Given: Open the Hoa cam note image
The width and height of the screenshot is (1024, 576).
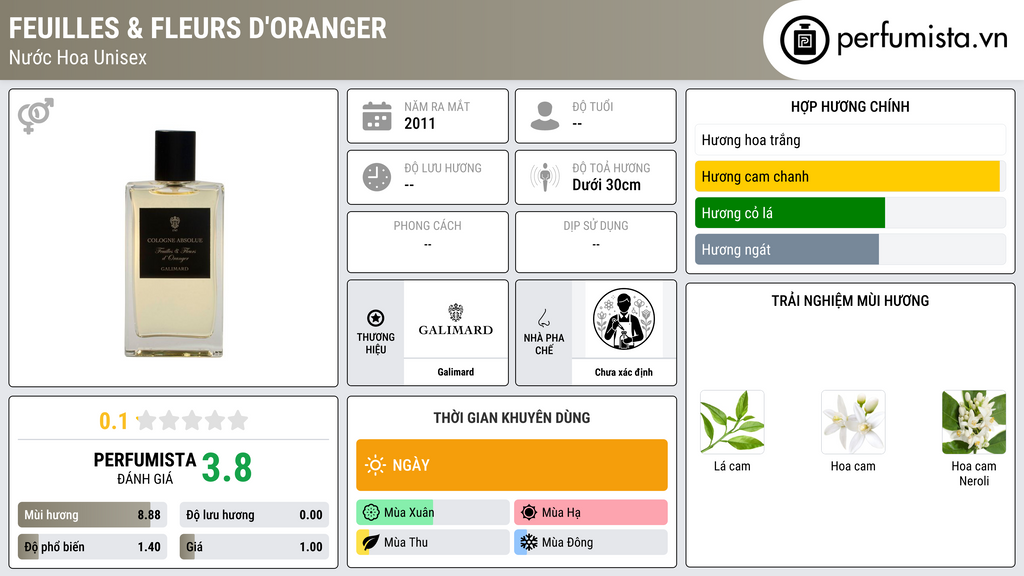Looking at the screenshot, I should point(853,422).
